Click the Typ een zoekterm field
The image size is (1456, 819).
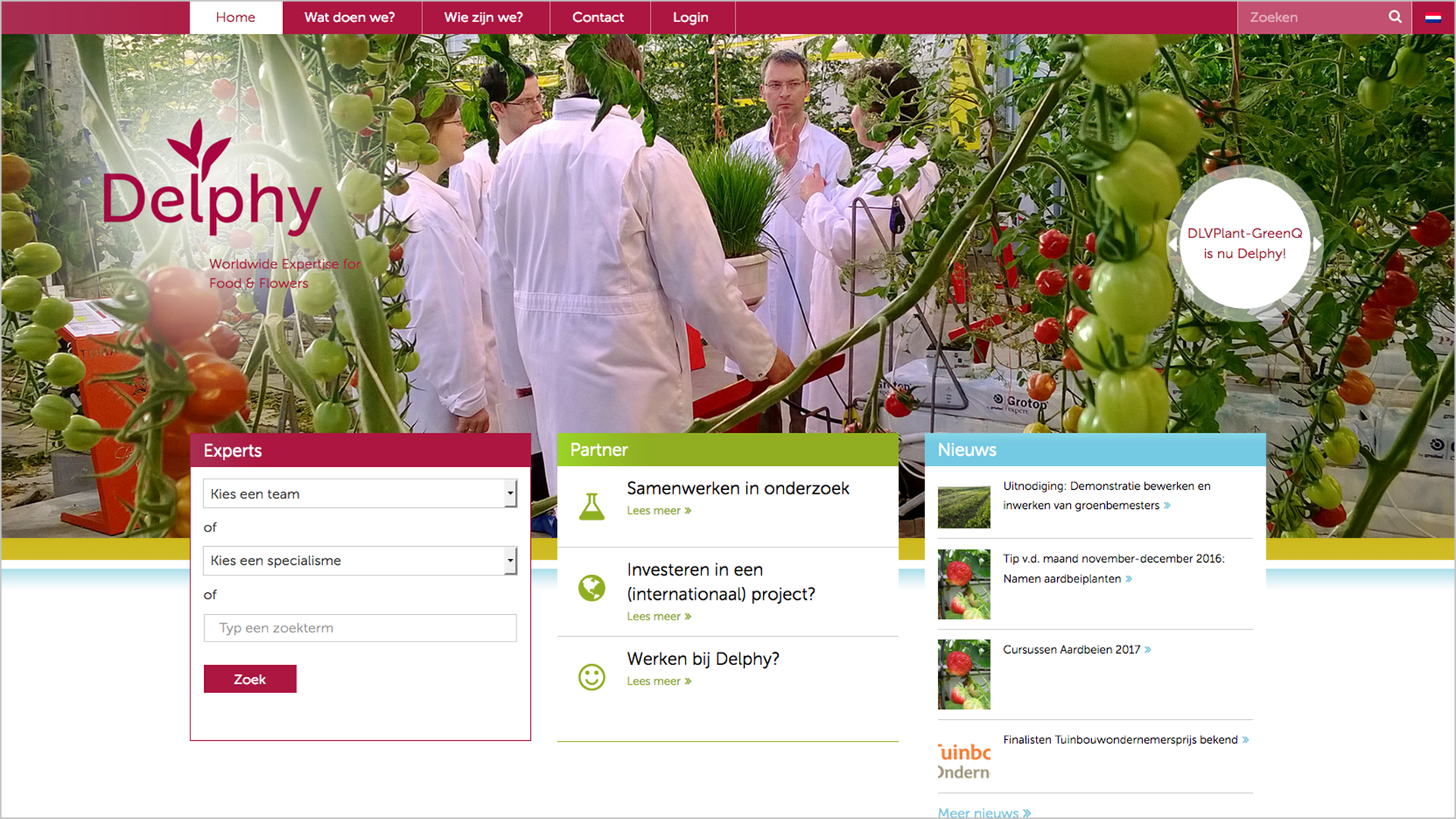359,628
